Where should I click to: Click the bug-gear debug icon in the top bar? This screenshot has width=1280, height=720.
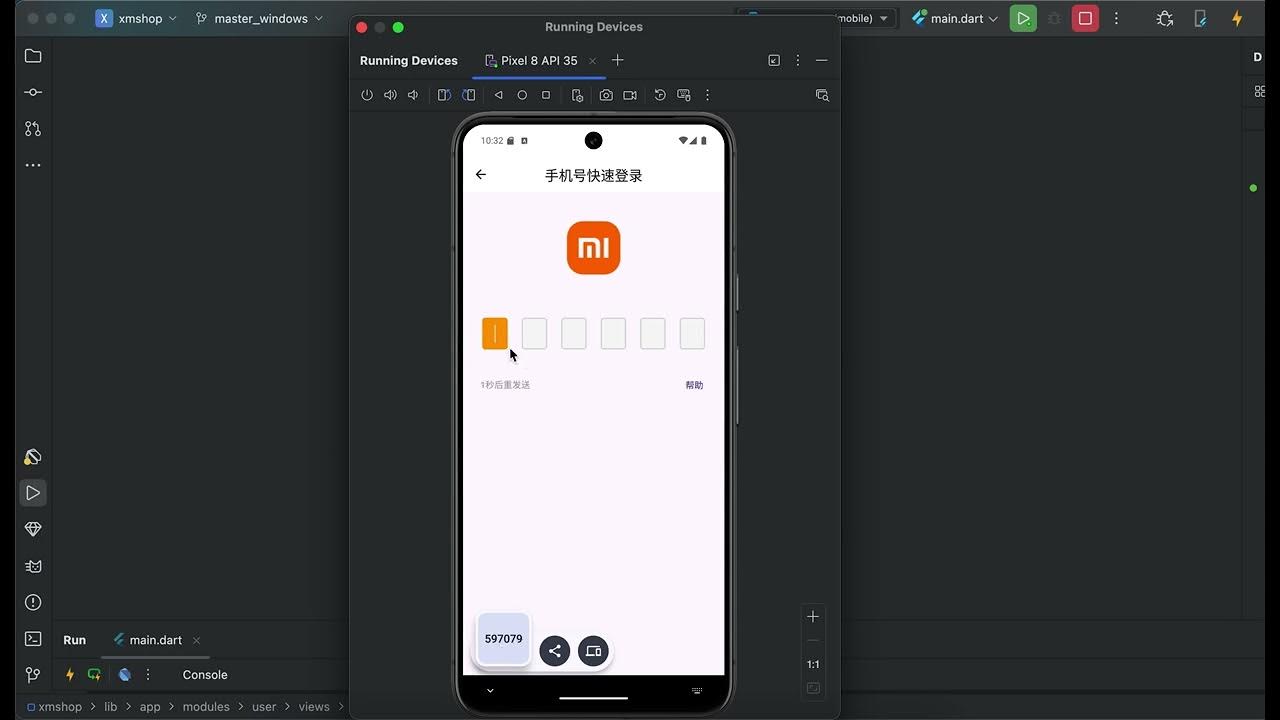1165,18
